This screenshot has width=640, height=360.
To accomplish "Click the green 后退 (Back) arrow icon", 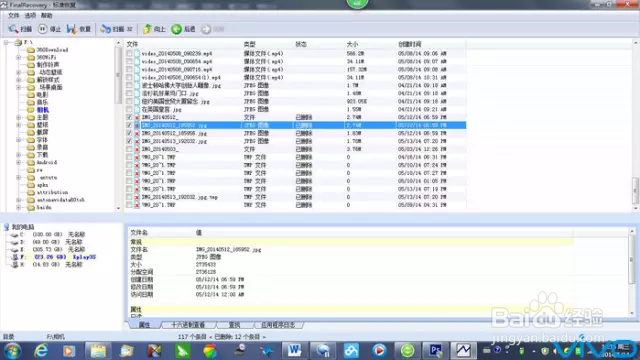I will tap(176, 29).
